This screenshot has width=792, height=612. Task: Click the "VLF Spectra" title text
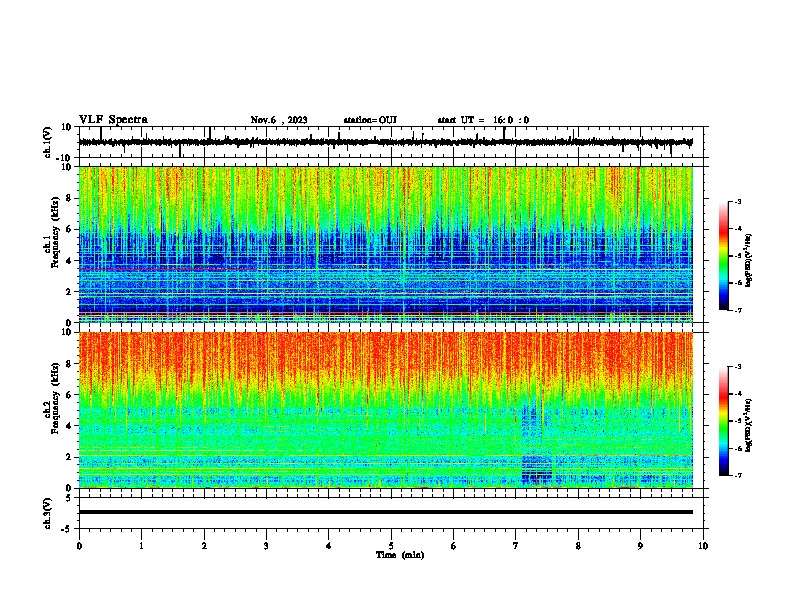click(113, 120)
